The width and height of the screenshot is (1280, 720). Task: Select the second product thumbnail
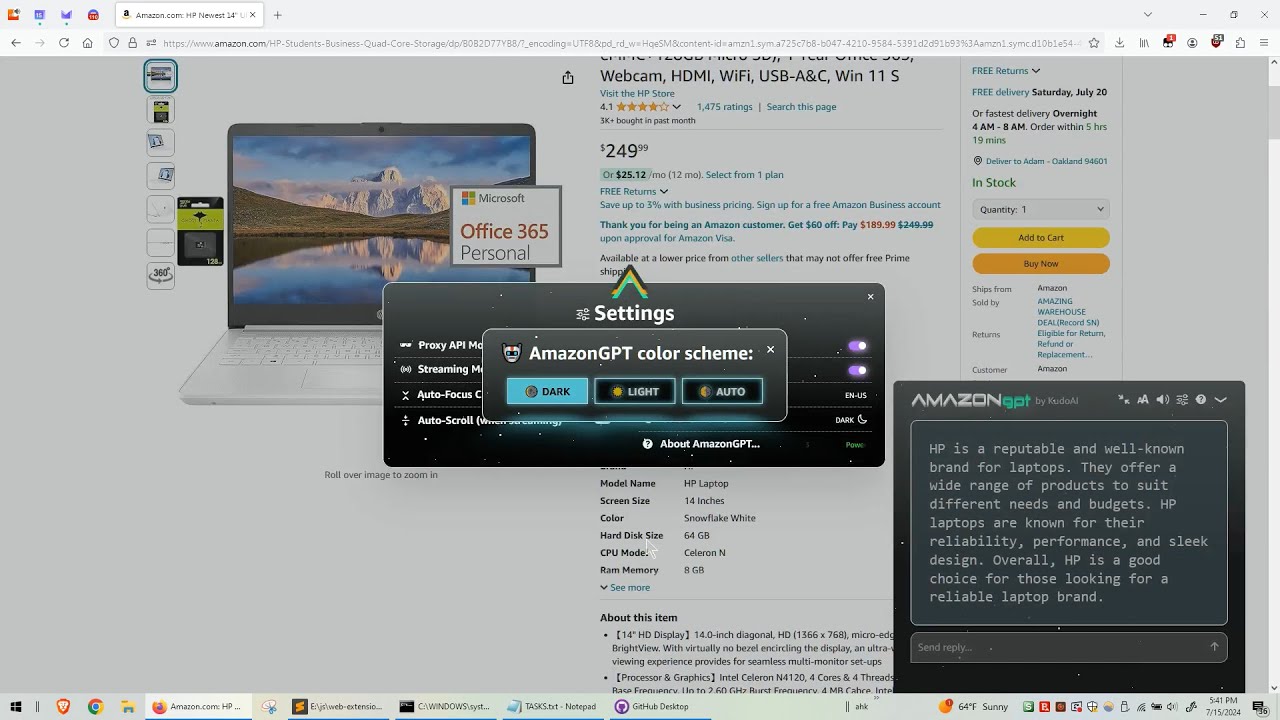tap(160, 109)
